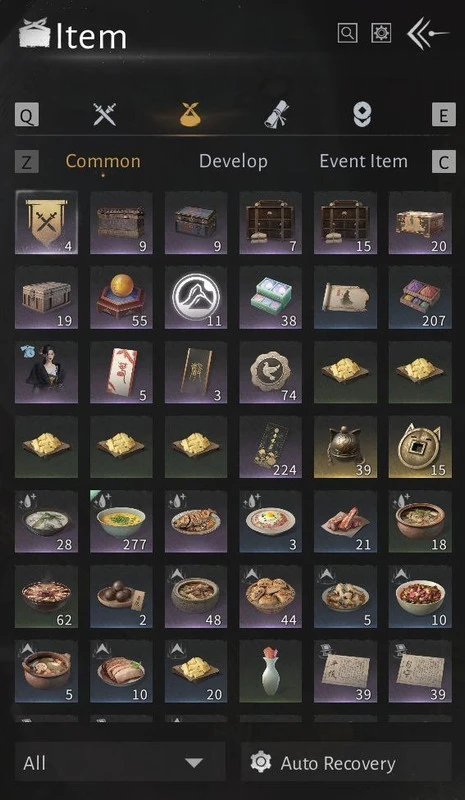Viewport: 465px width, 800px height.
Task: Select the mountain emblem token with count 11
Action: tap(196, 297)
